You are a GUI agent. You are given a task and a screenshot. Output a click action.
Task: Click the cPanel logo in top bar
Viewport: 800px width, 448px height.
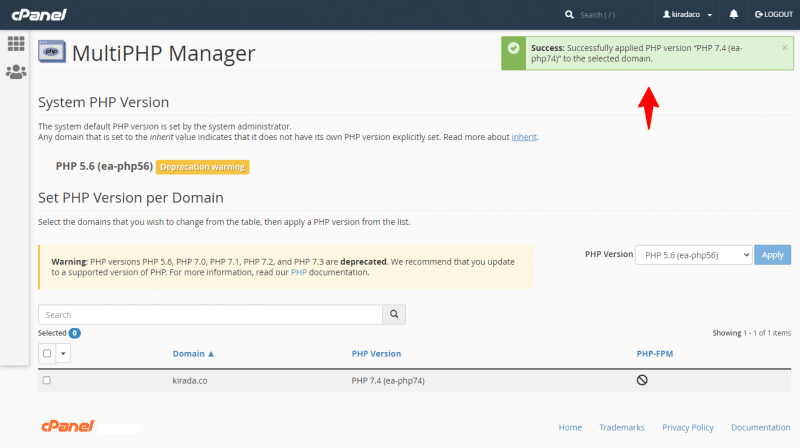[x=39, y=15]
